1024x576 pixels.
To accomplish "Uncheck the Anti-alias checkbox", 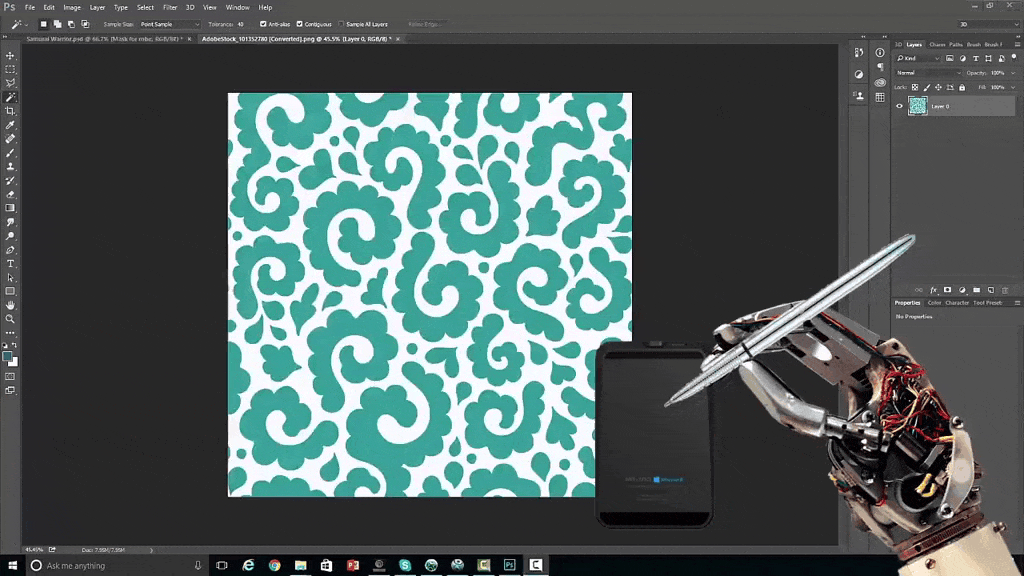I will pyautogui.click(x=263, y=24).
